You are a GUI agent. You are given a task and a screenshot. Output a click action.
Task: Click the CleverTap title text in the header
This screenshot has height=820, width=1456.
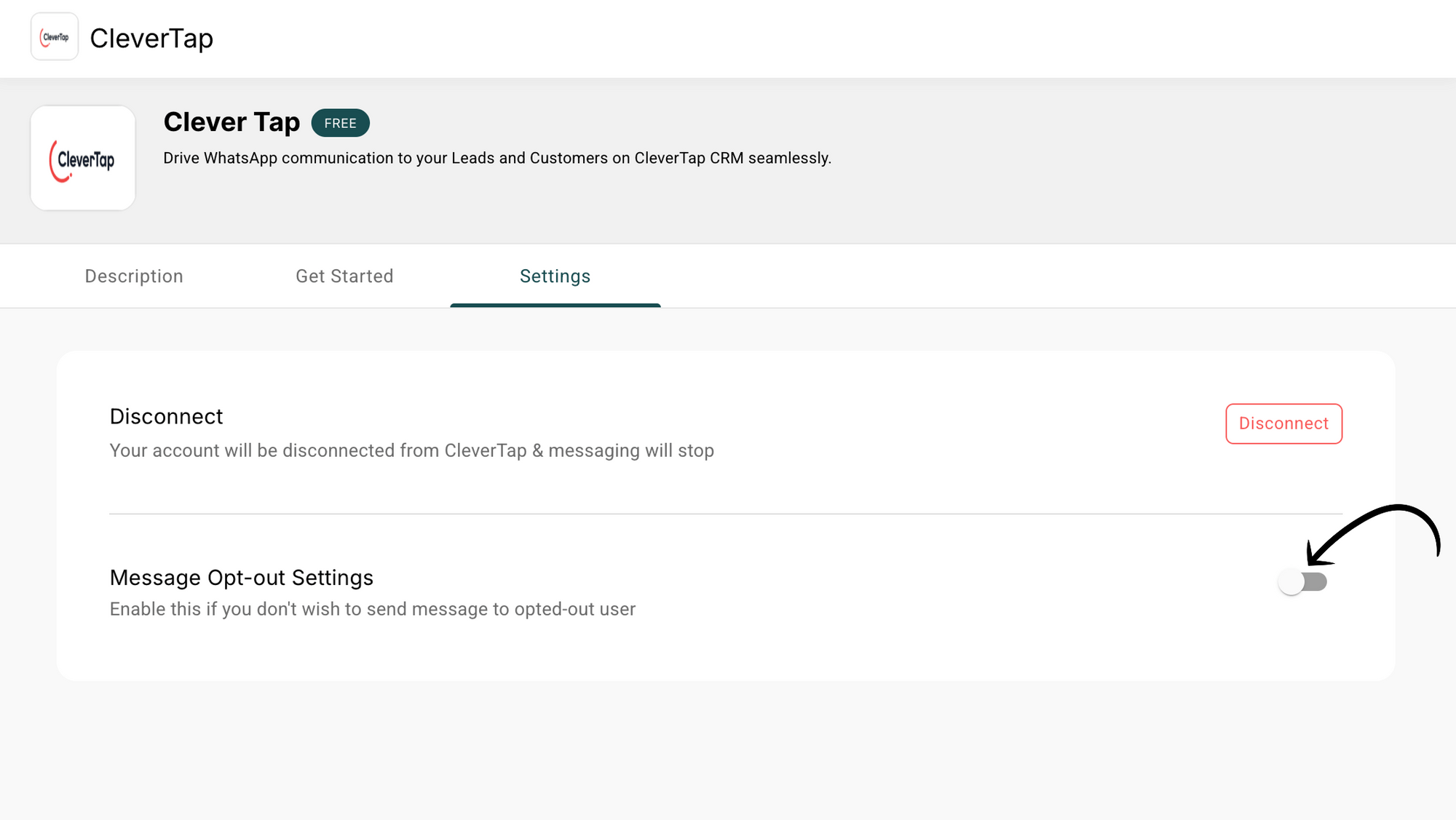tap(151, 38)
